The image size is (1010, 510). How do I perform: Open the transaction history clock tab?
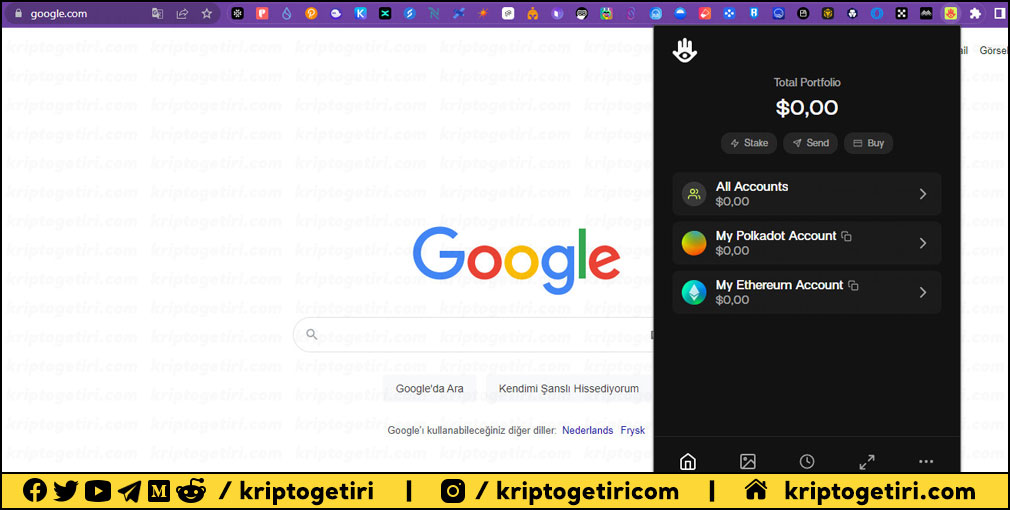pos(807,462)
